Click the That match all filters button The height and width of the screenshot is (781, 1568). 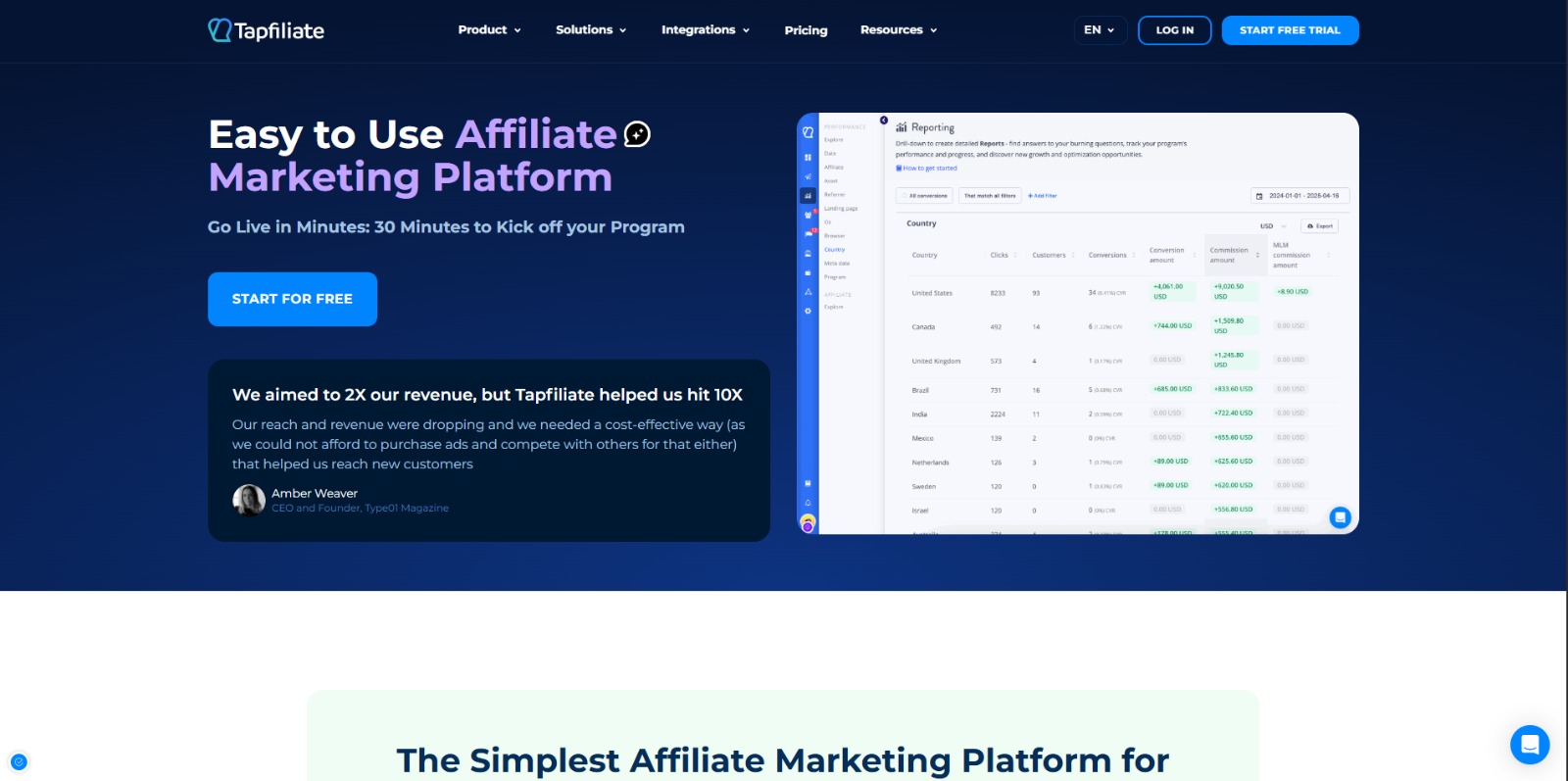[990, 196]
